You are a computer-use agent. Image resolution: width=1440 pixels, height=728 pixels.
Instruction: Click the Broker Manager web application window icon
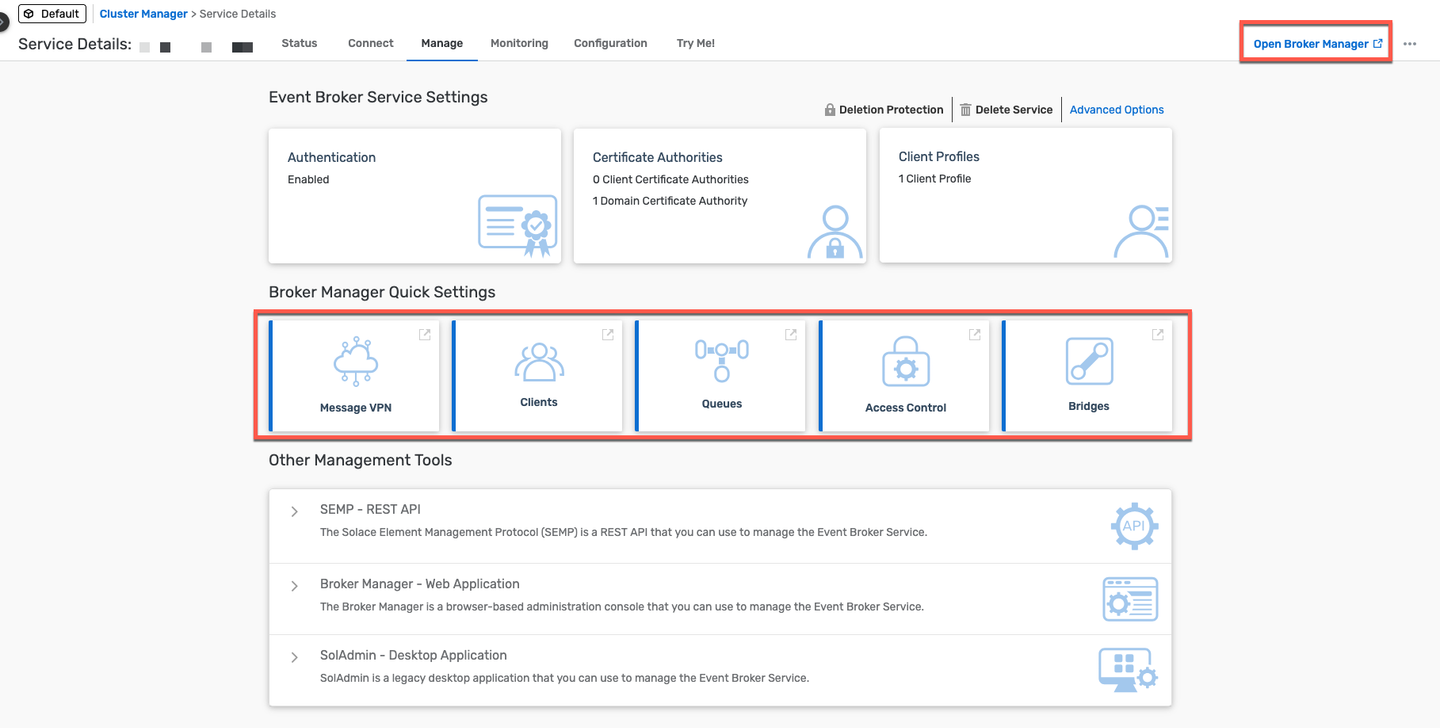1130,599
